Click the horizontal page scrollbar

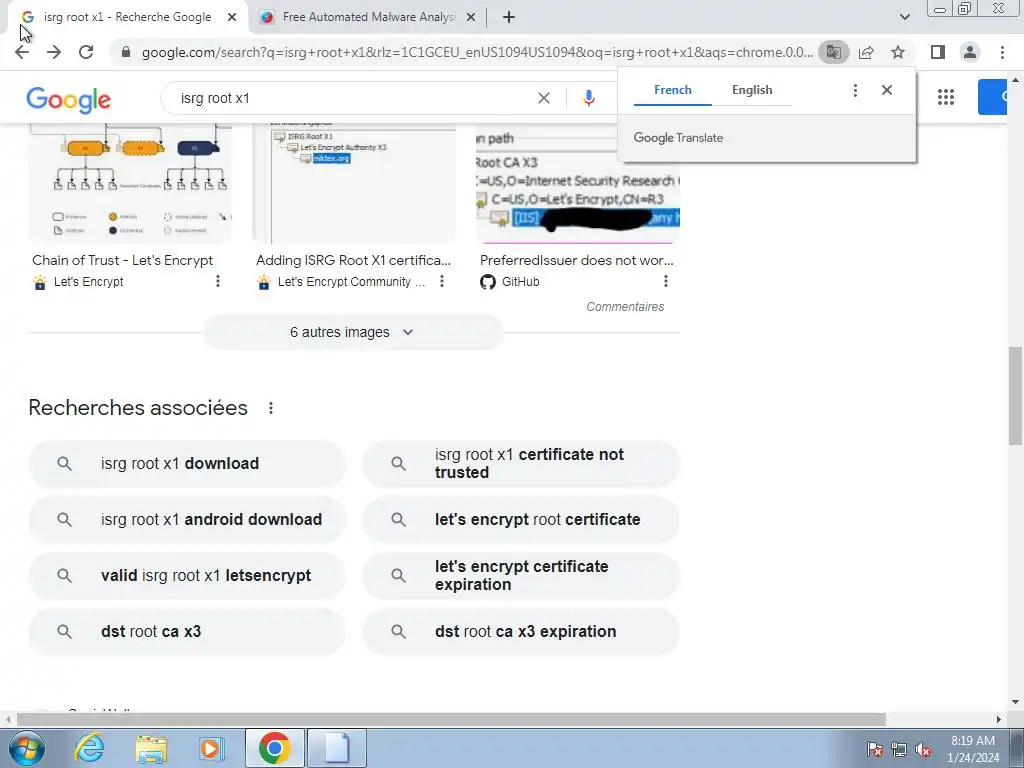[x=451, y=719]
